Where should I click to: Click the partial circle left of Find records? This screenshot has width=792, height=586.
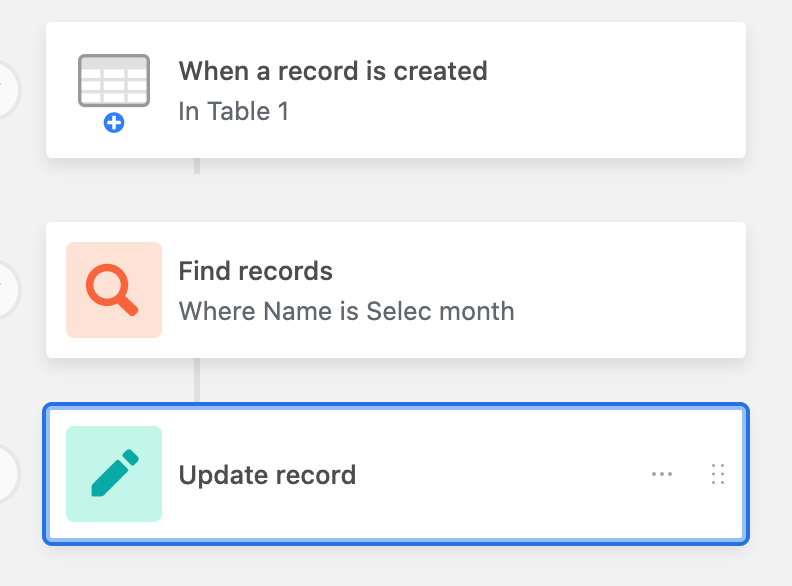tap(9, 290)
